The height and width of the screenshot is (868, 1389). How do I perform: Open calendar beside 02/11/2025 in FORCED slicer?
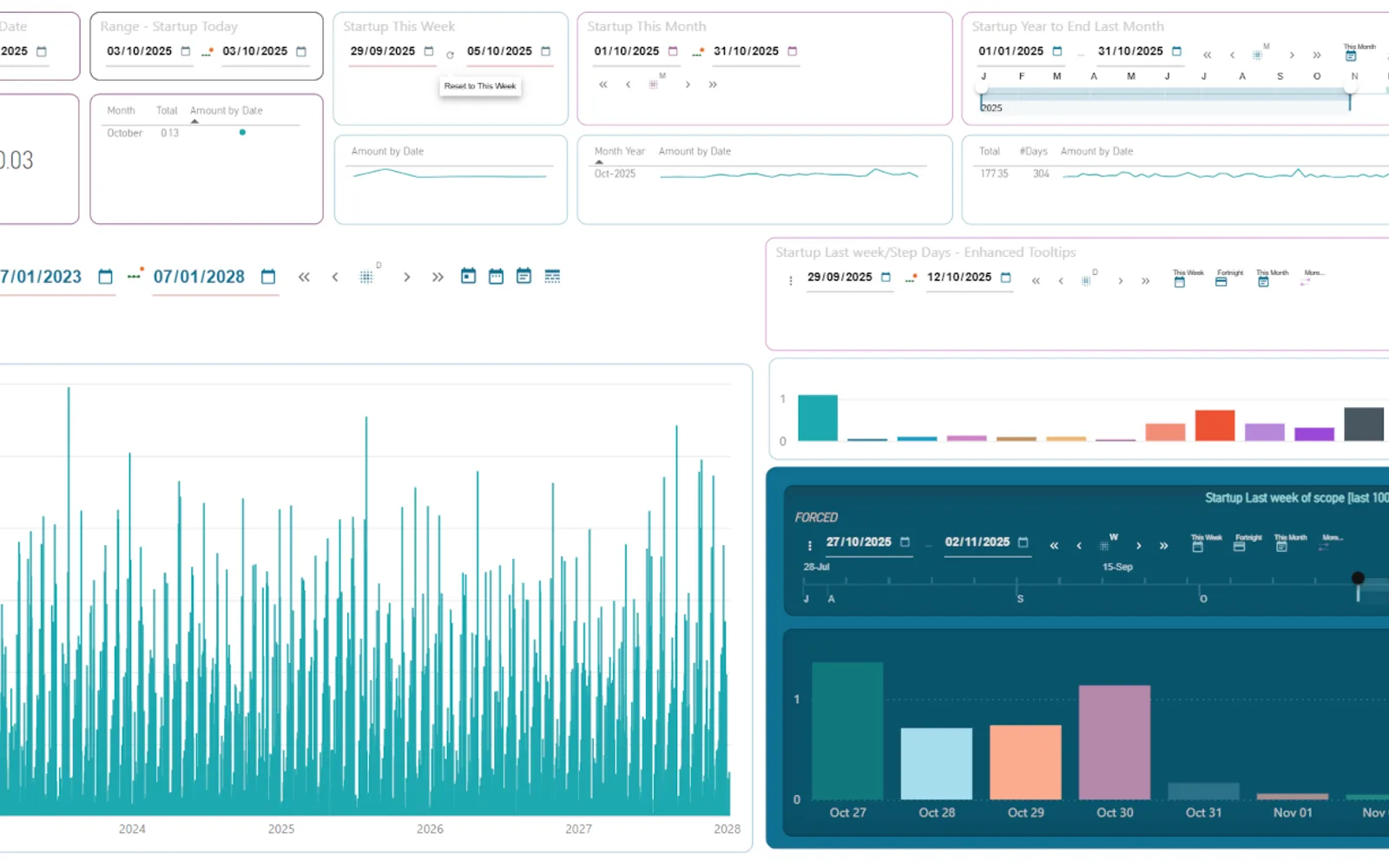pyautogui.click(x=1023, y=542)
